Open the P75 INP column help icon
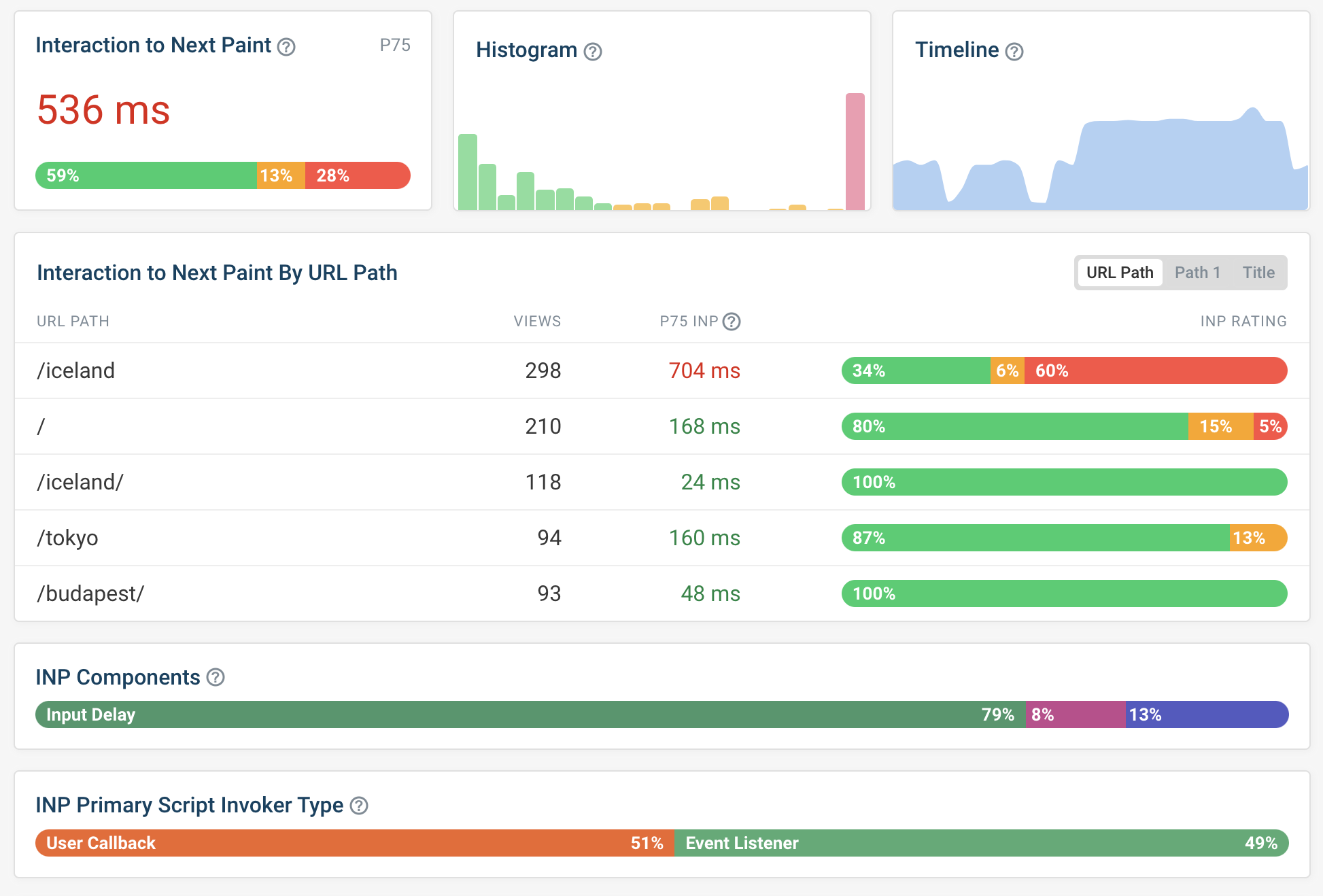 [732, 322]
